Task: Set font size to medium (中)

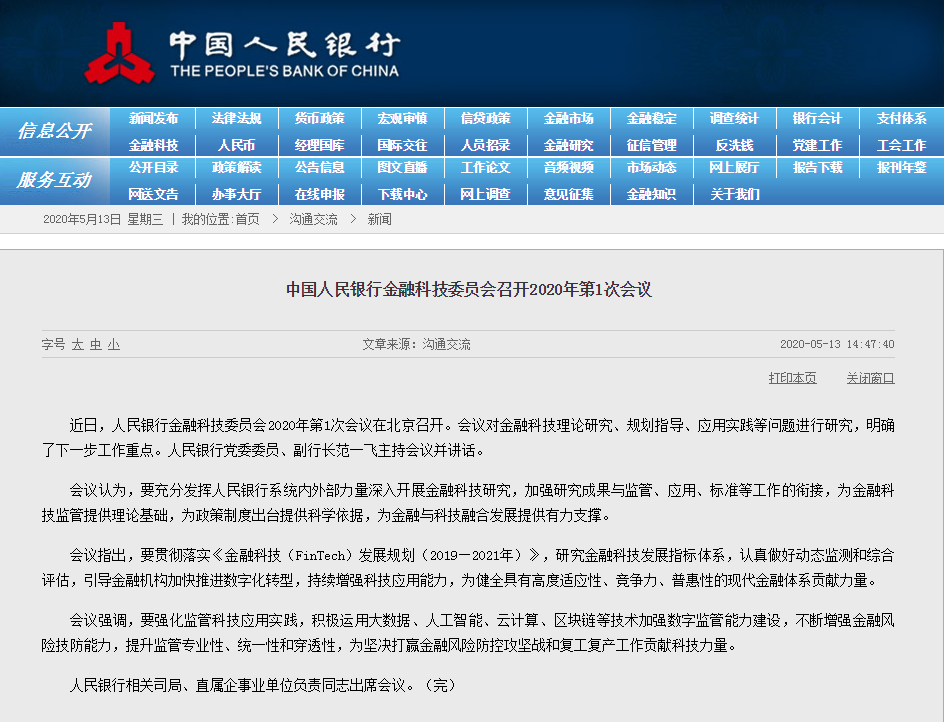Action: click(96, 345)
